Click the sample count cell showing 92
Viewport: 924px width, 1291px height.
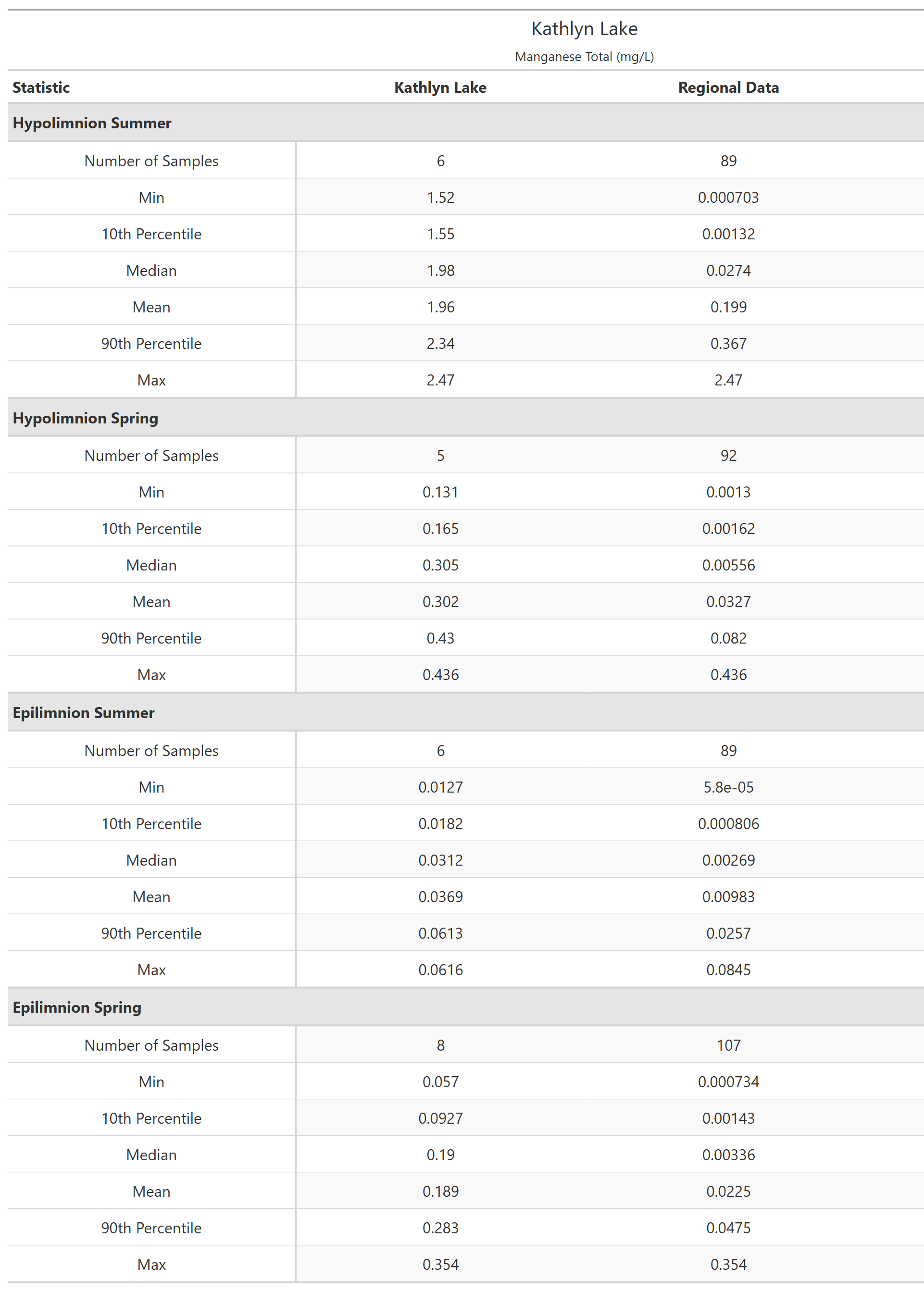pos(728,456)
